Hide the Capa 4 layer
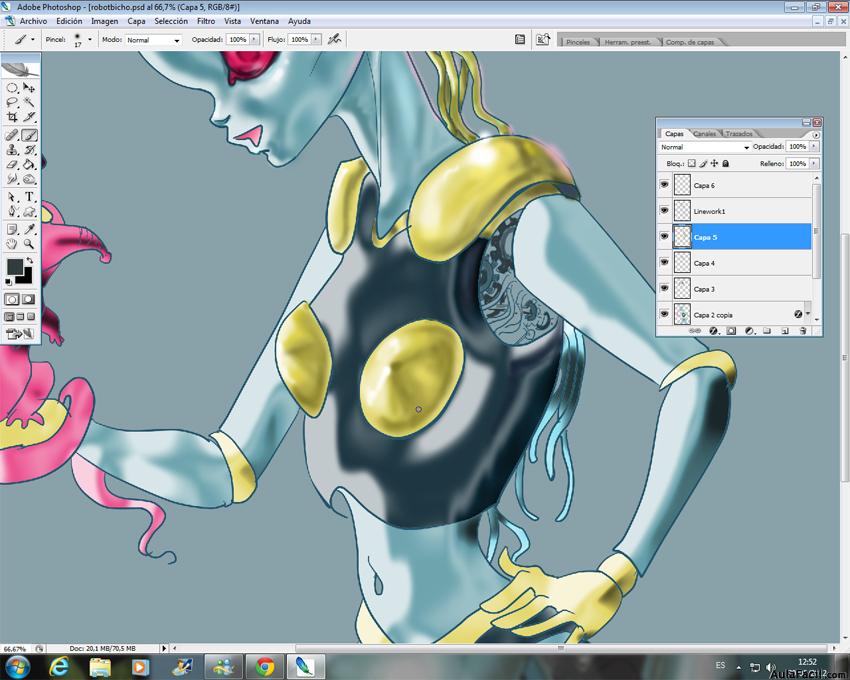Viewport: 850px width, 680px height. [x=664, y=263]
